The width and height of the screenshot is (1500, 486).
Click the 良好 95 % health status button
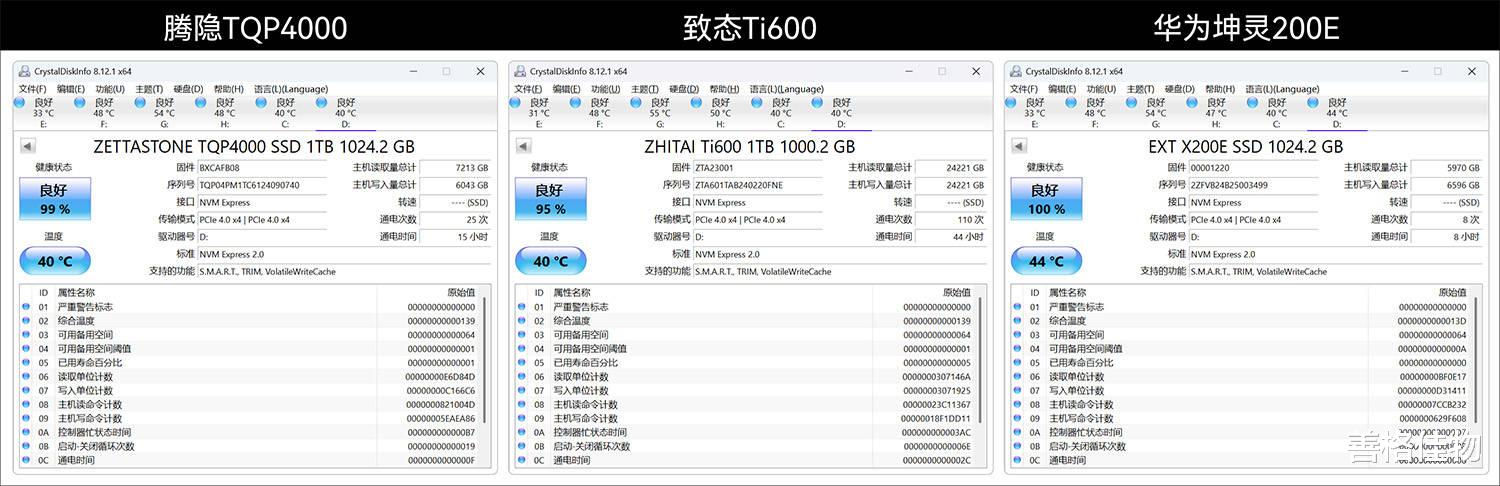click(551, 199)
